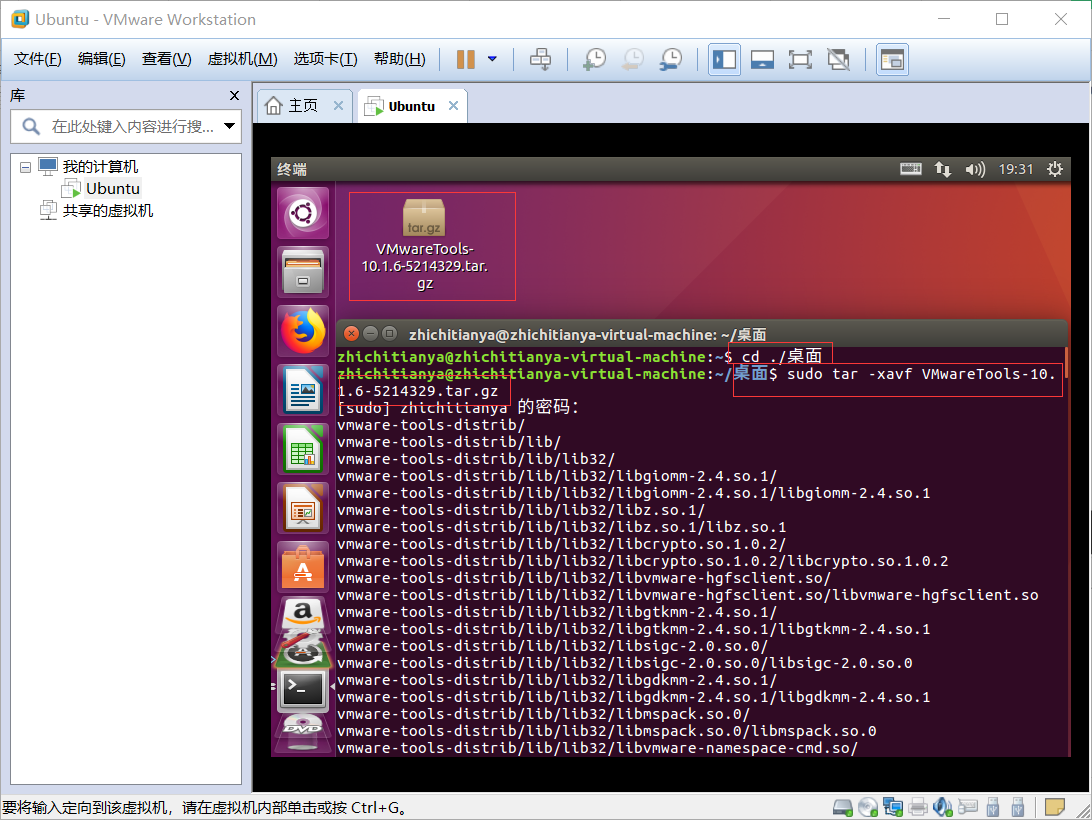This screenshot has height=820, width=1092.
Task: Click the printer status icon
Action: click(x=918, y=807)
